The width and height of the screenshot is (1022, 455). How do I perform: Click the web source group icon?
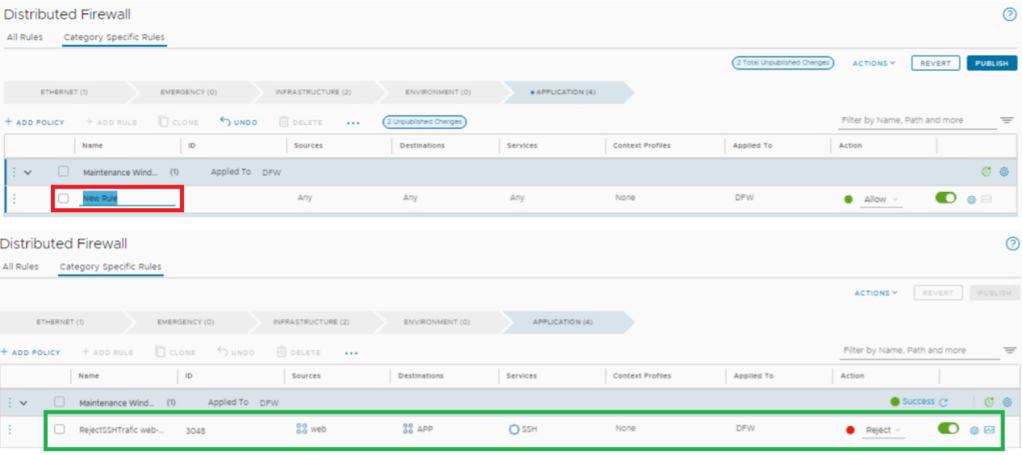[x=301, y=429]
